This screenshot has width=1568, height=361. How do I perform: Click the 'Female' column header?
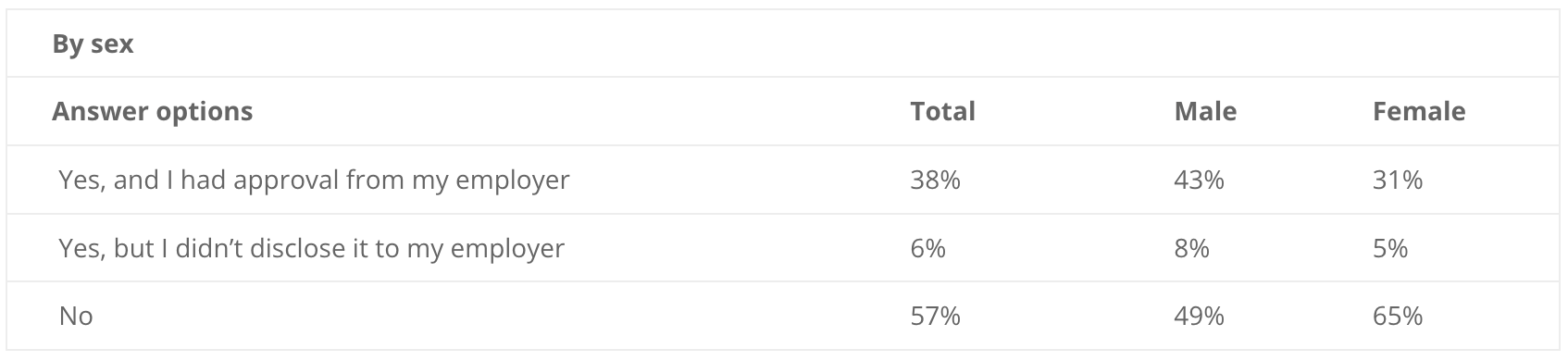point(1419,111)
